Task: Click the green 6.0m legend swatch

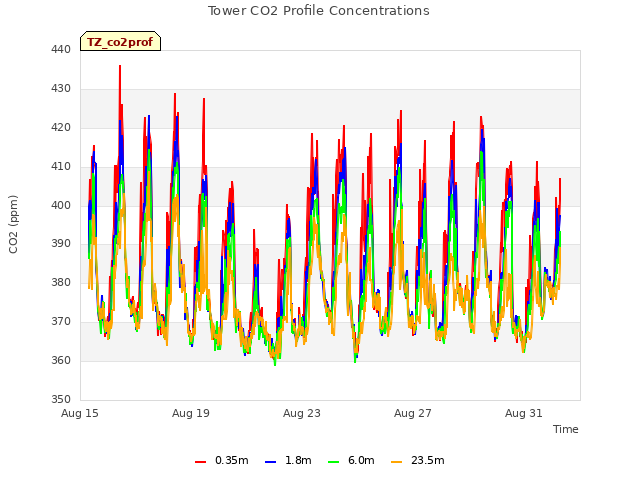Action: coord(333,461)
